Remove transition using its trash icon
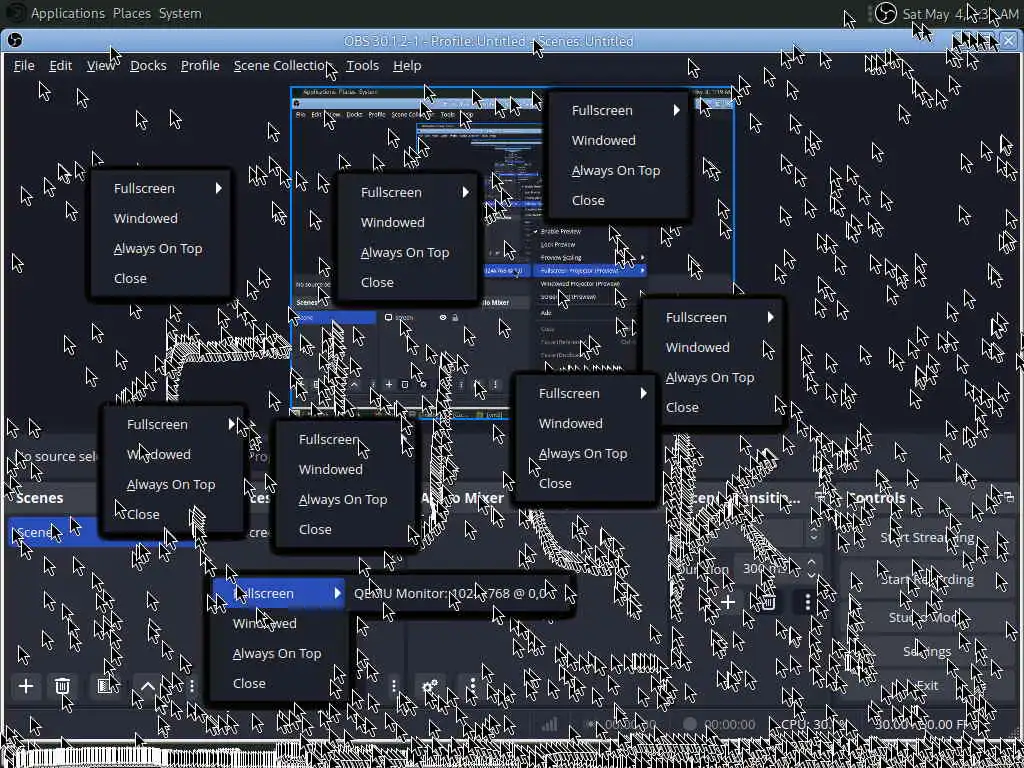The width and height of the screenshot is (1024, 768). 768,602
